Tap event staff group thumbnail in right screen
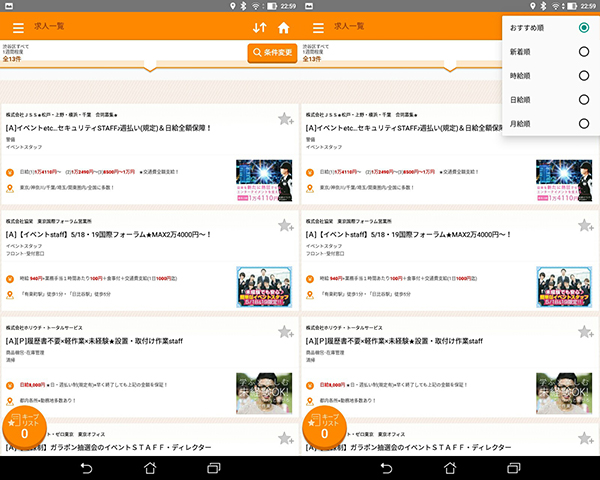The height and width of the screenshot is (480, 600). [x=564, y=287]
